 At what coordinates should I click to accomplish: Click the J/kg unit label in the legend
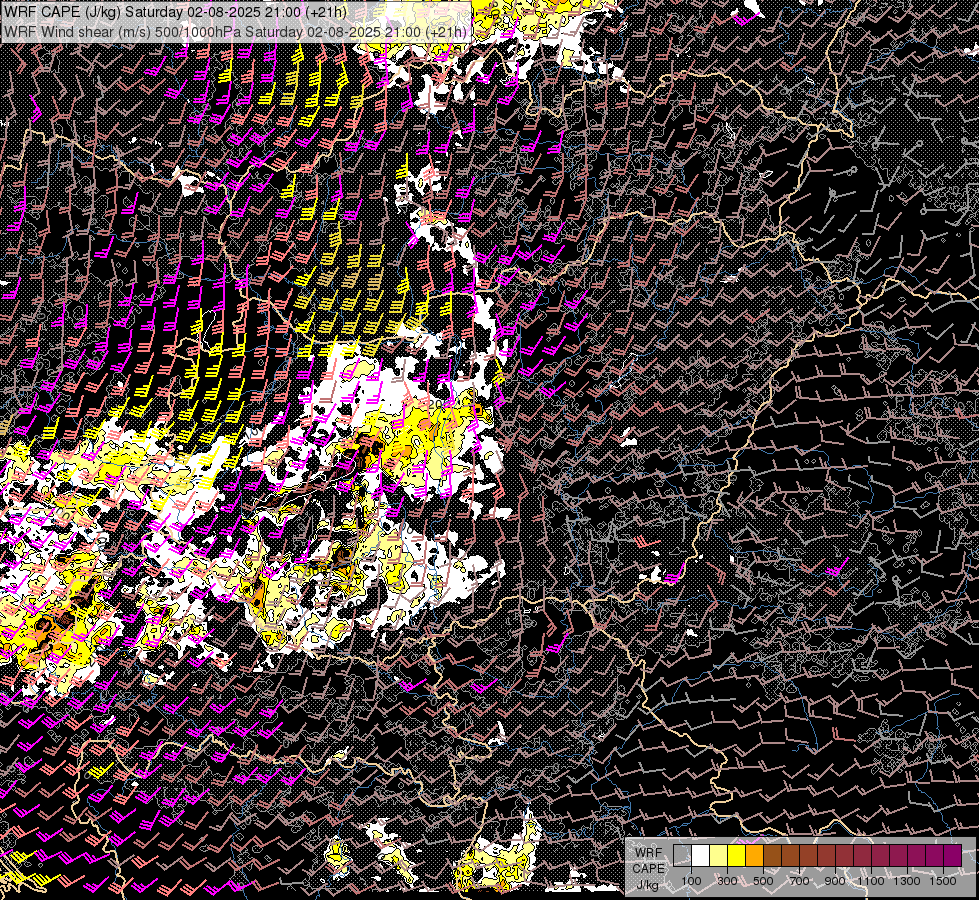647,885
